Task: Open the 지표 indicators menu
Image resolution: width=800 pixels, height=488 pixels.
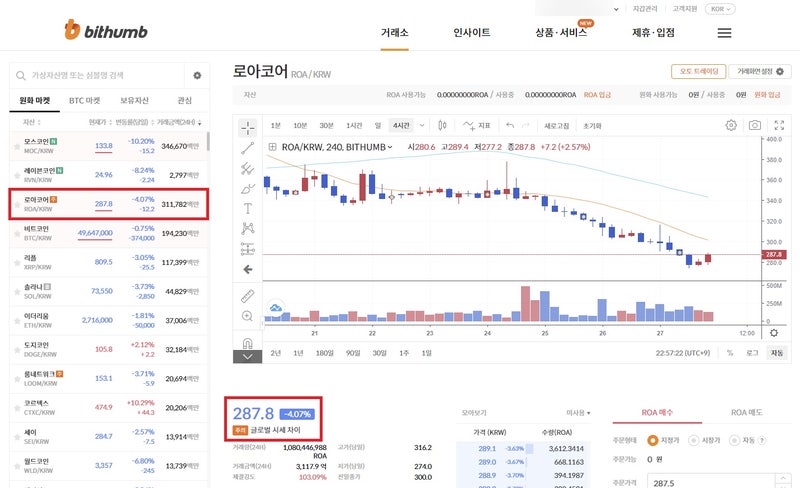Action: (x=477, y=125)
